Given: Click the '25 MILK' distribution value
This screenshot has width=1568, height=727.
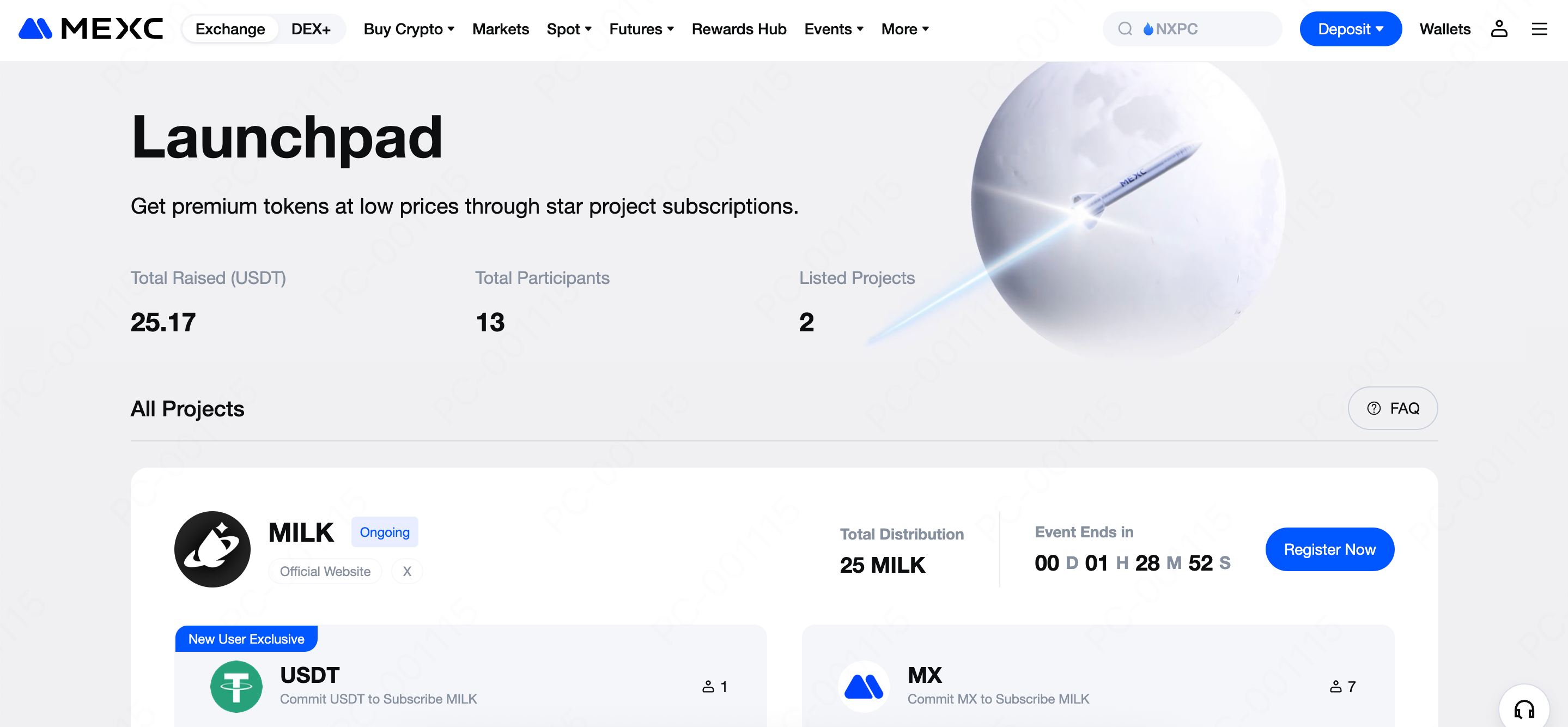Looking at the screenshot, I should click(x=882, y=565).
